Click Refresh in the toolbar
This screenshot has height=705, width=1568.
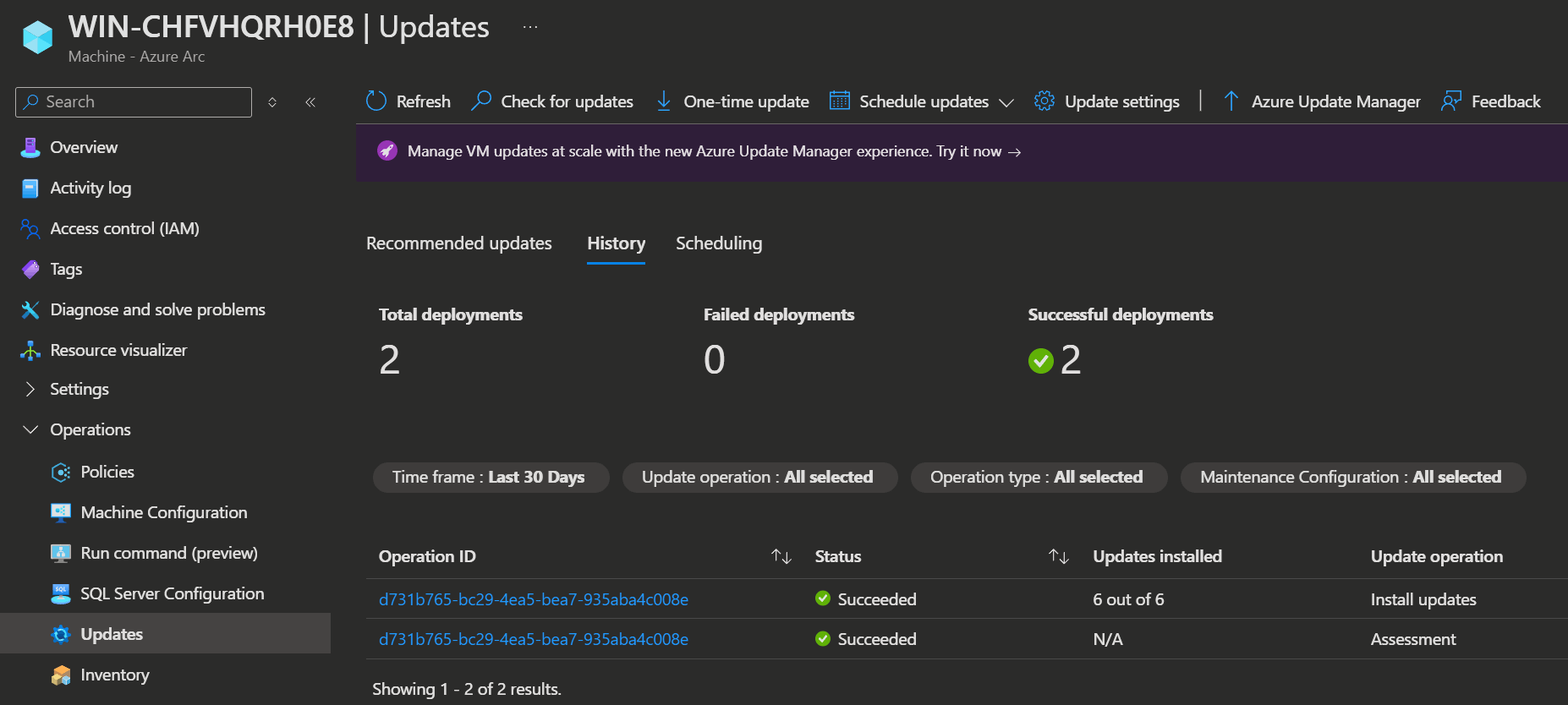click(x=408, y=101)
